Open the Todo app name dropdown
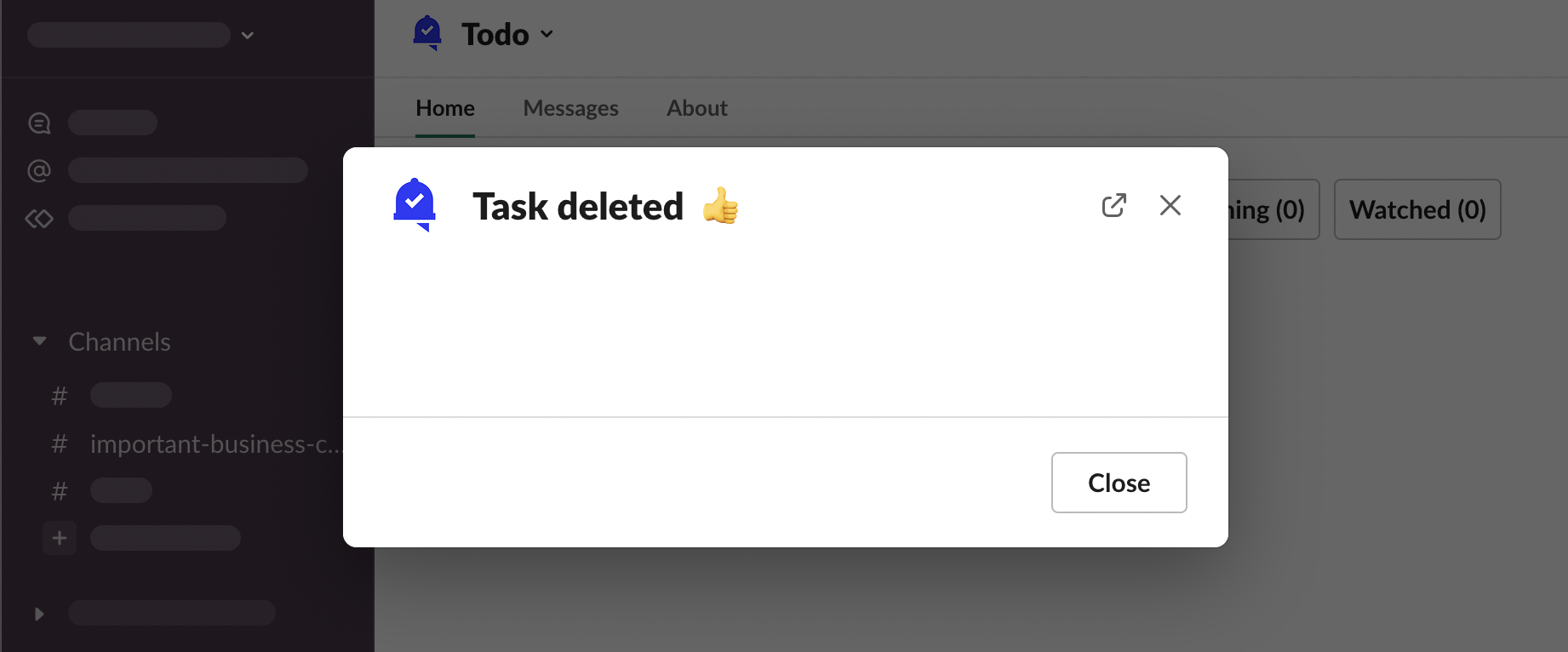The width and height of the screenshot is (1568, 652). click(547, 34)
